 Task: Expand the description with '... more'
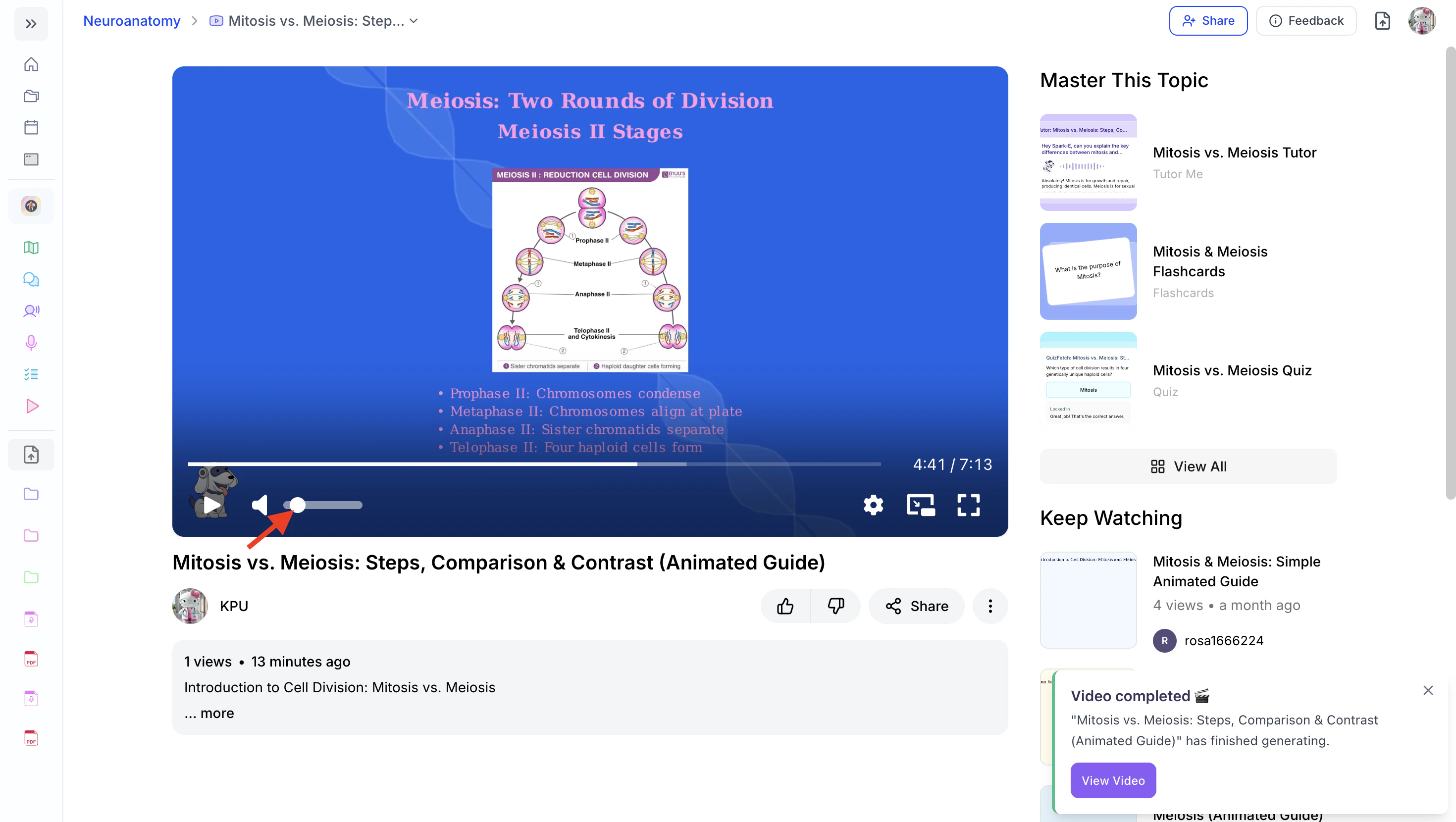[x=209, y=714]
